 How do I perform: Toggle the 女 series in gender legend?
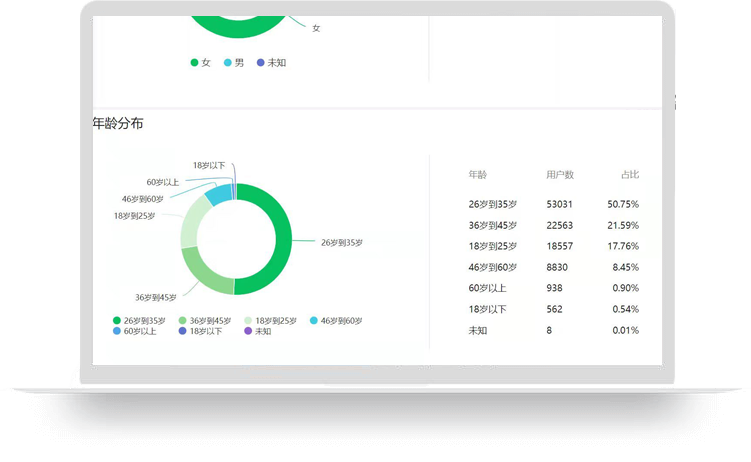click(200, 62)
